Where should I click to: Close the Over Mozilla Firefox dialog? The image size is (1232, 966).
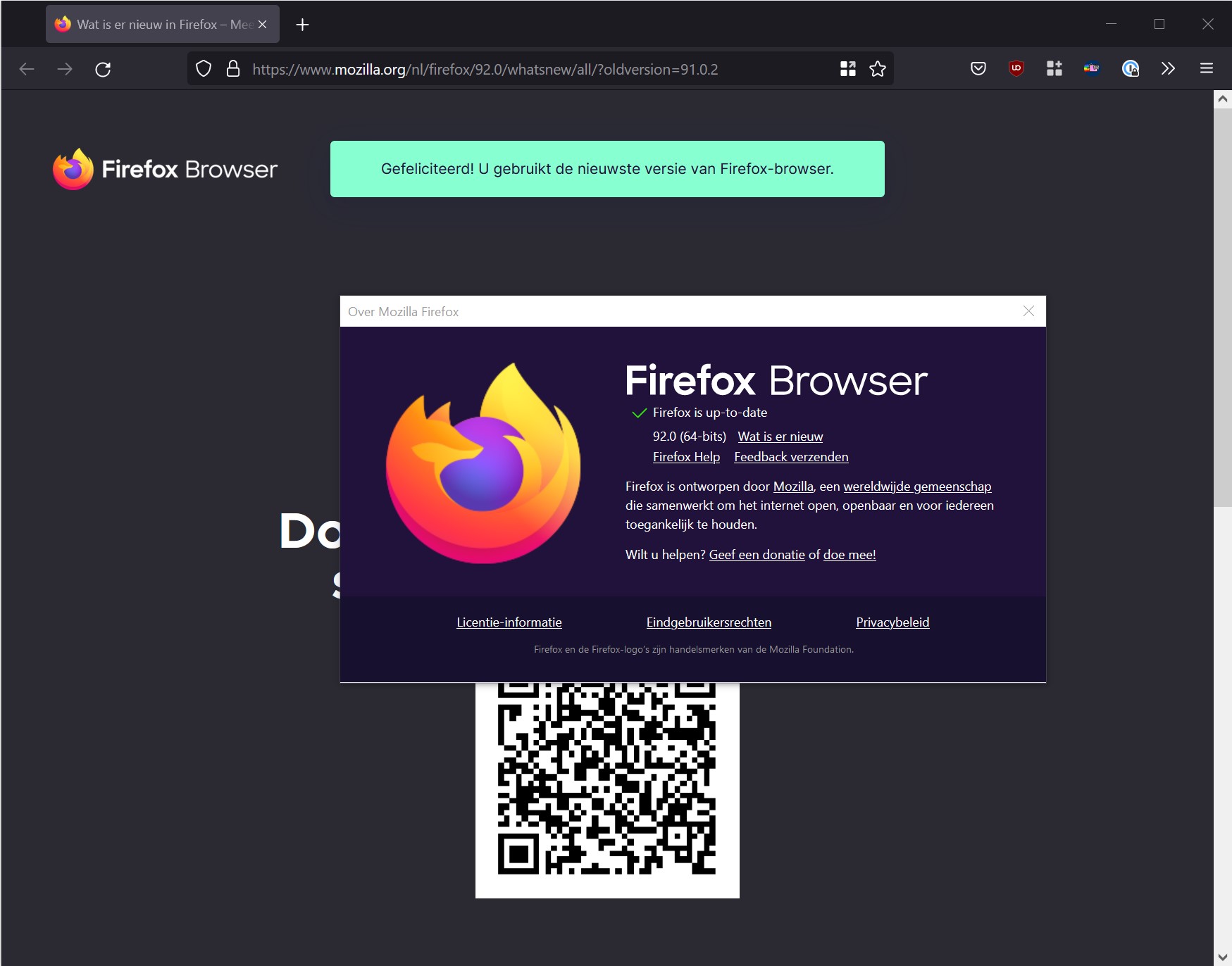(x=1028, y=311)
